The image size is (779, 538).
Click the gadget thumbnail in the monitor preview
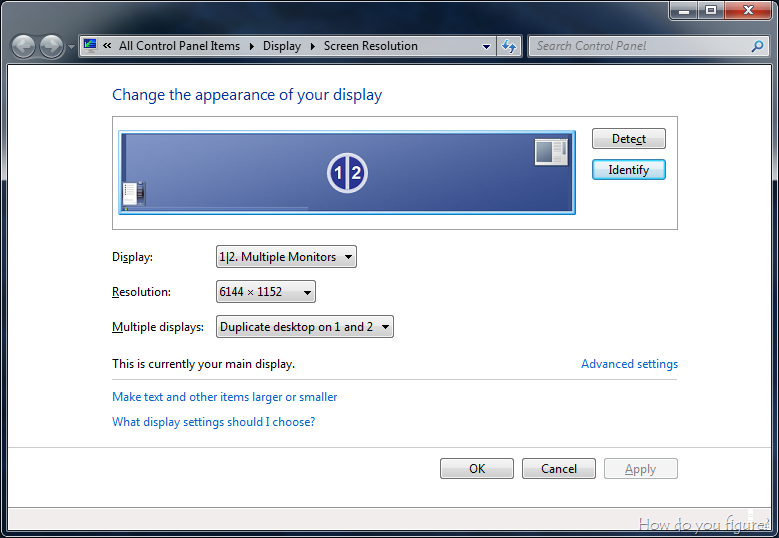click(x=550, y=151)
